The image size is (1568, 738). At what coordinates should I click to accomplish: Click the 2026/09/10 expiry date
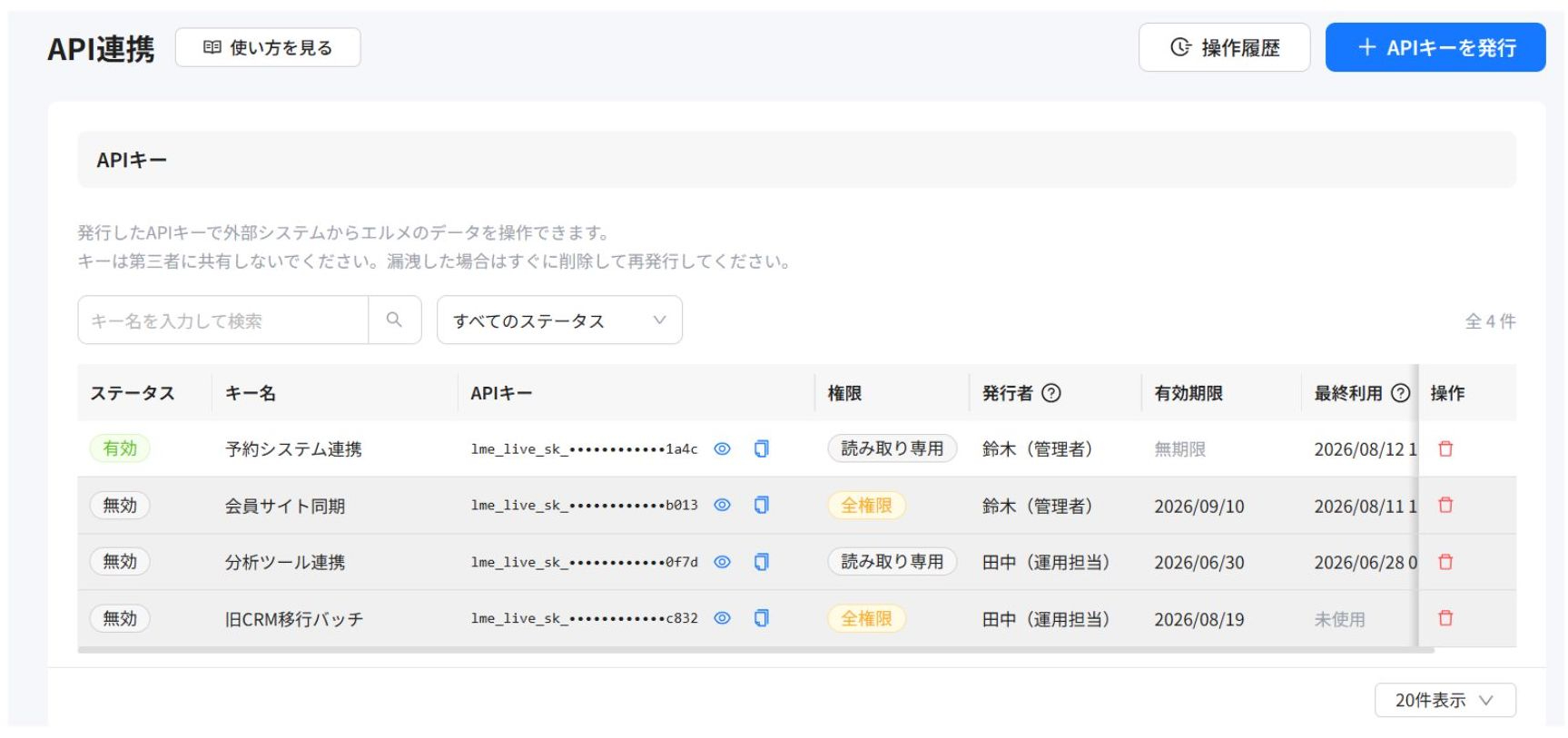(x=1199, y=507)
